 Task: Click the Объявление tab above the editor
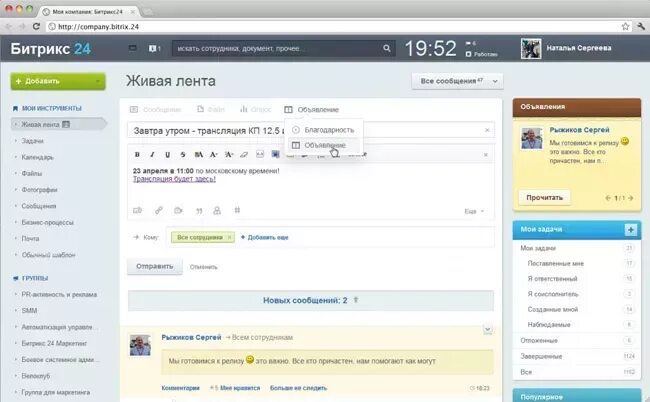[311, 109]
